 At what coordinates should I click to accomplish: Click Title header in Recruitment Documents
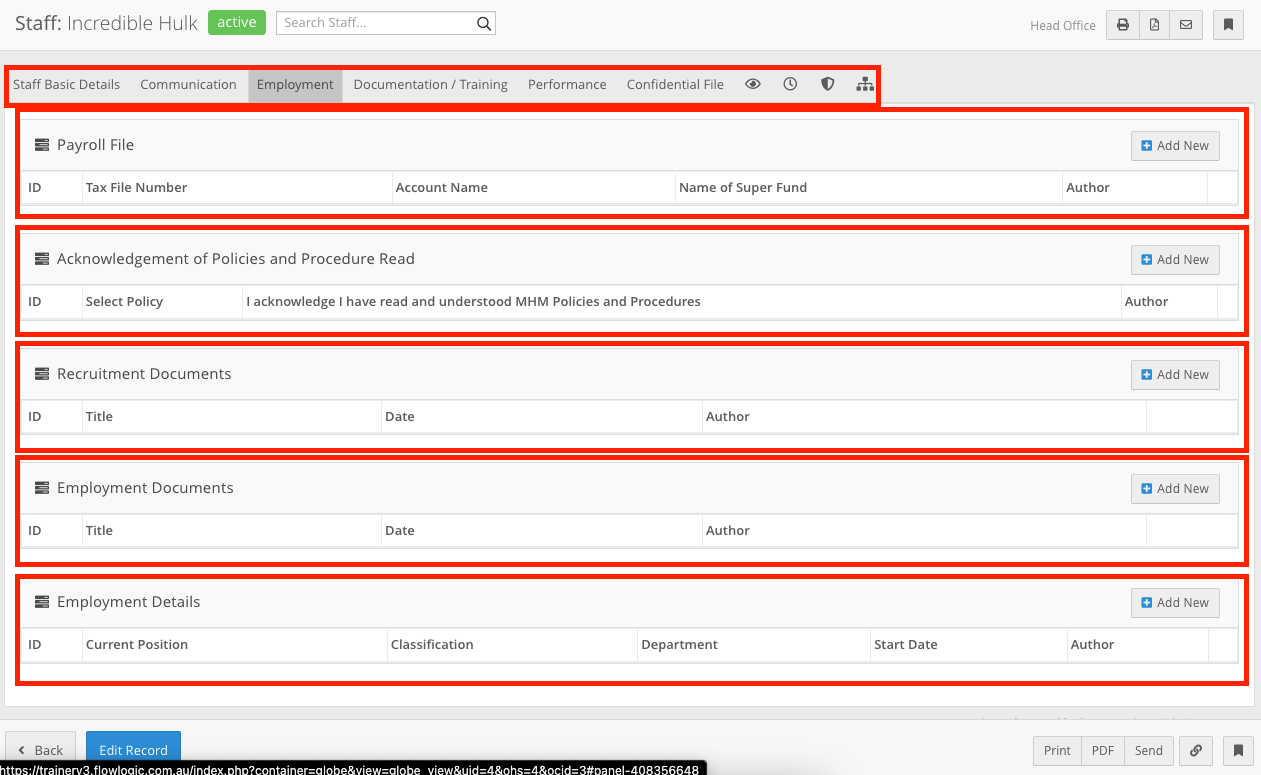coord(99,416)
